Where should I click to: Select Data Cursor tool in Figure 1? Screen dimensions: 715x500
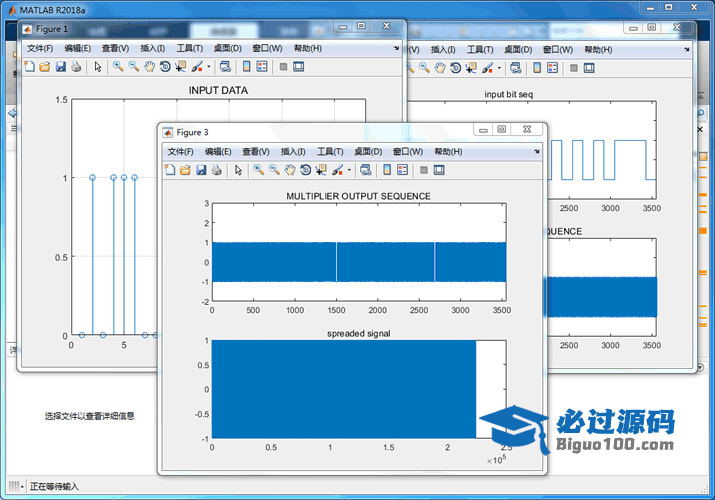(x=181, y=67)
